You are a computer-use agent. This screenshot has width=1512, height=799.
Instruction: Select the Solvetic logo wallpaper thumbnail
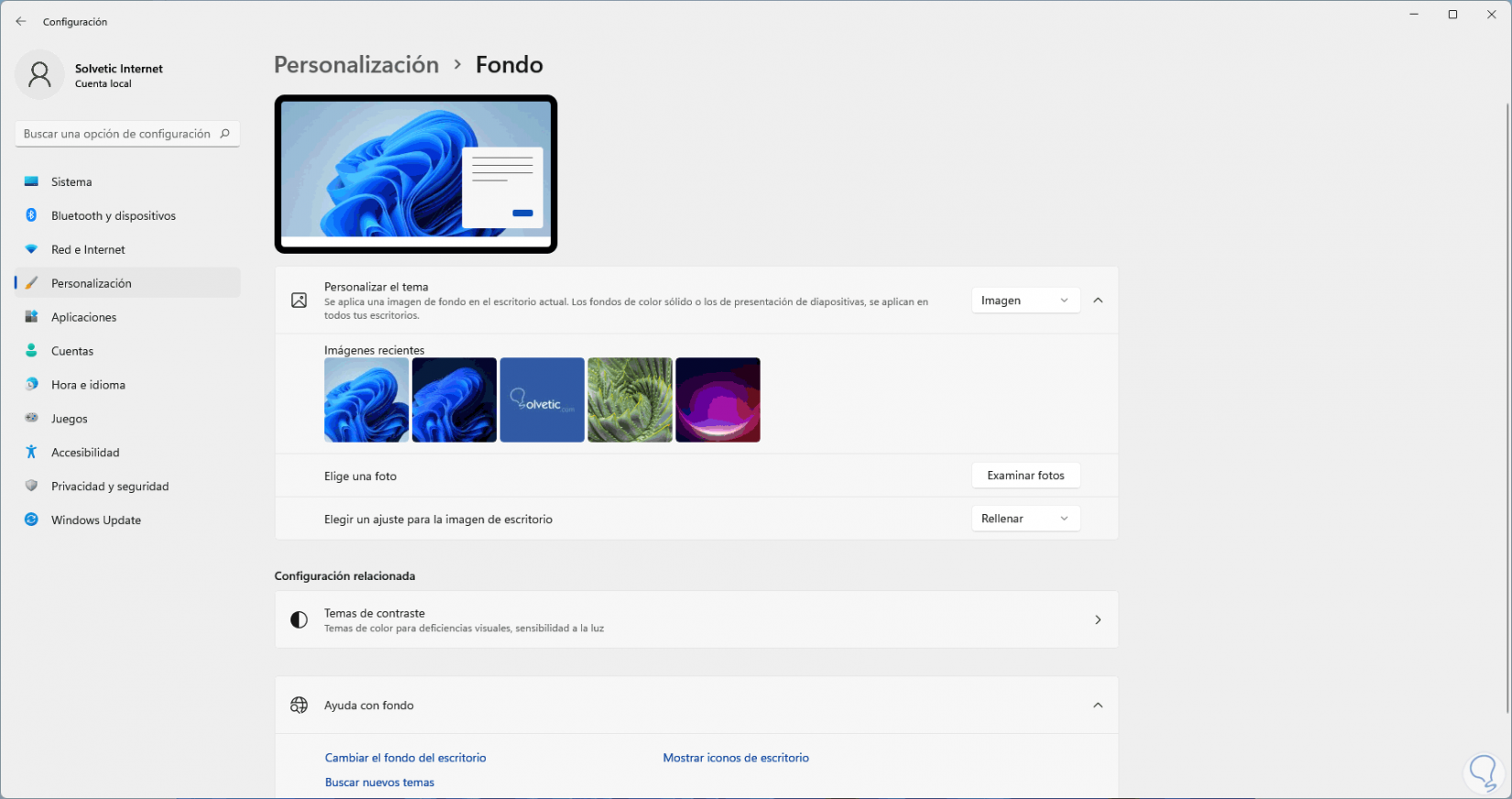pyautogui.click(x=542, y=399)
